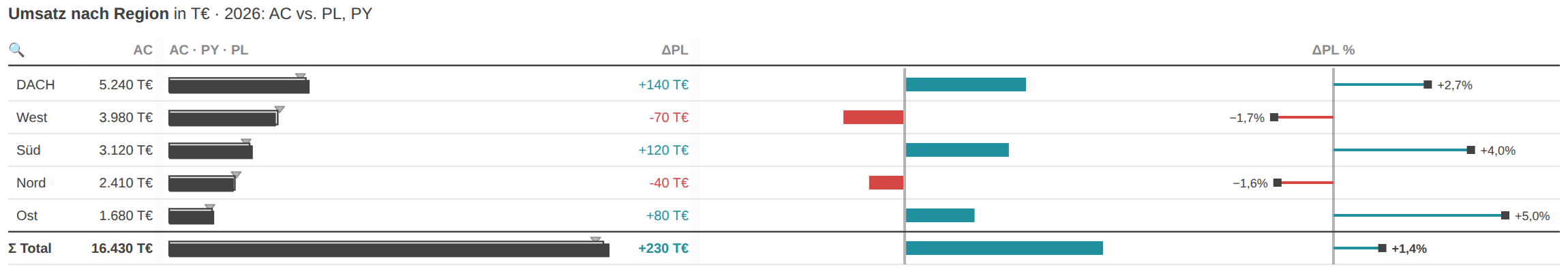Click the ΔPL % column header
Screen dimensions: 1568x276
tap(1333, 50)
